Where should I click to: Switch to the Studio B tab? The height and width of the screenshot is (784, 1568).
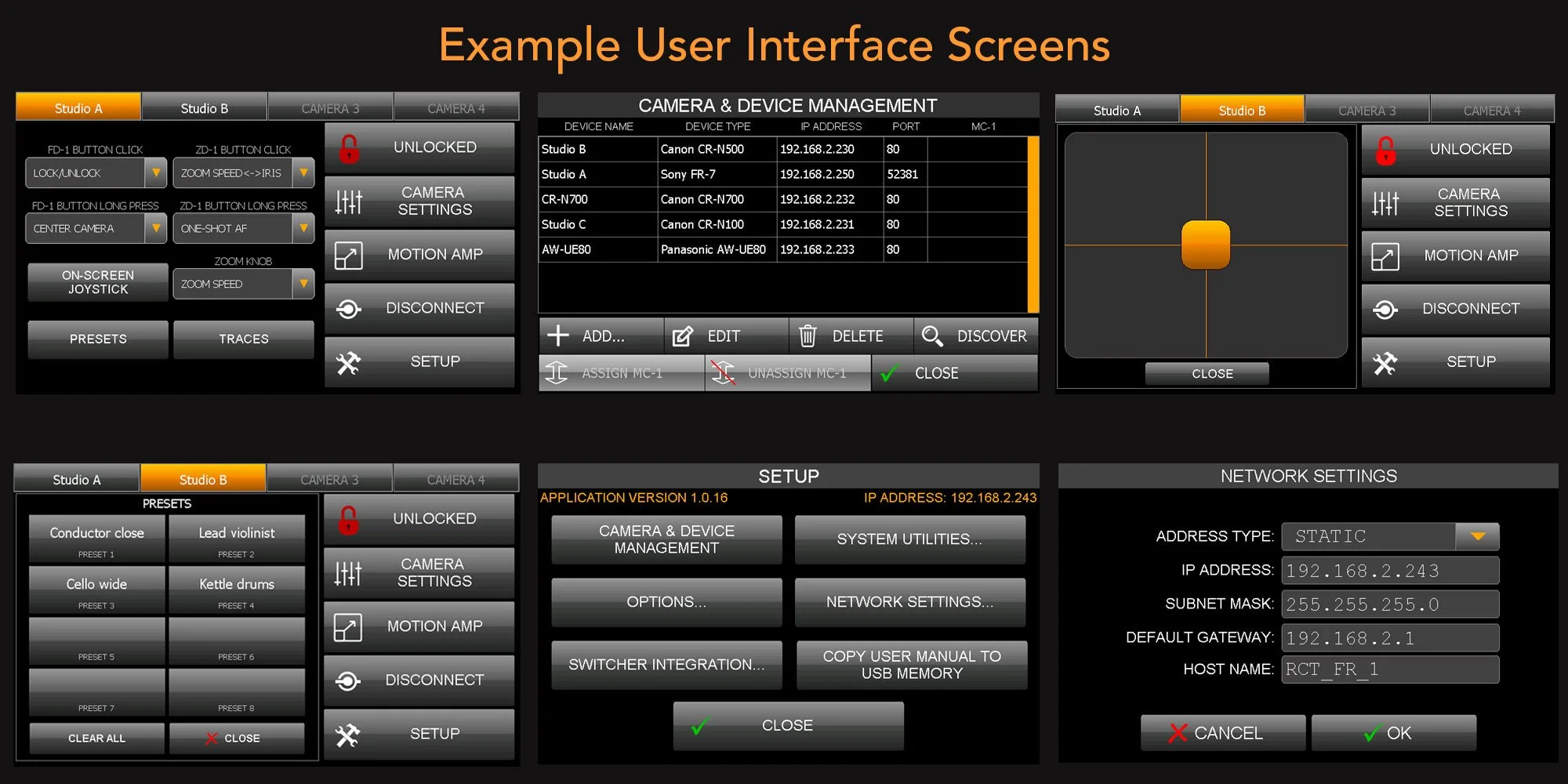(x=204, y=107)
